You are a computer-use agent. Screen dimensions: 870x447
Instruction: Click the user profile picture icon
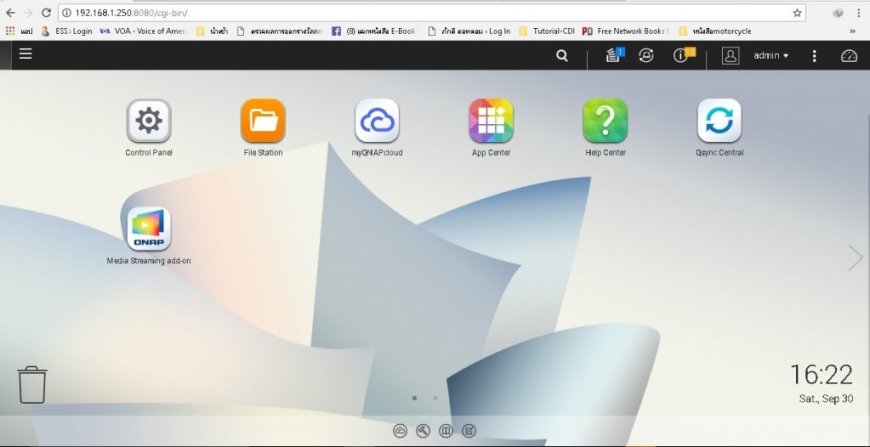point(730,55)
